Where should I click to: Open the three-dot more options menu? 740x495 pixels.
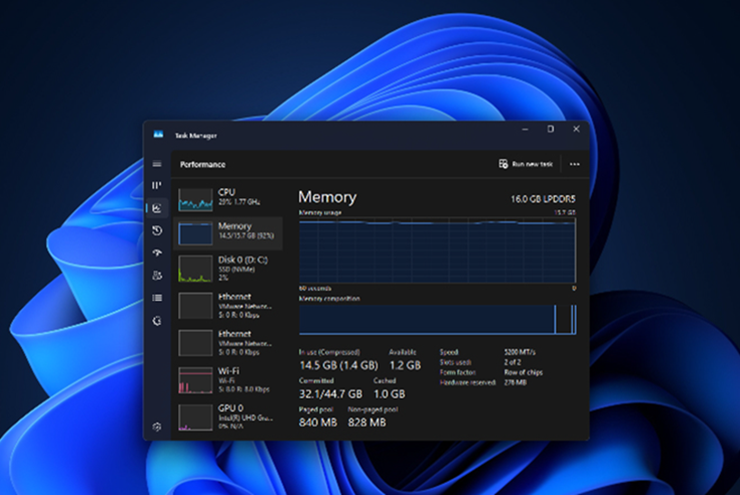pyautogui.click(x=574, y=164)
